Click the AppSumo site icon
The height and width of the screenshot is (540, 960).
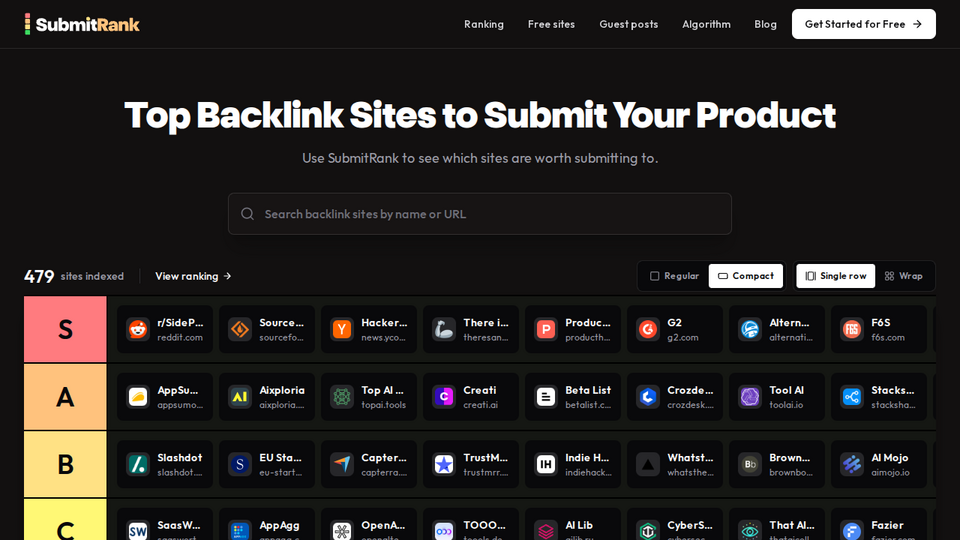point(138,397)
